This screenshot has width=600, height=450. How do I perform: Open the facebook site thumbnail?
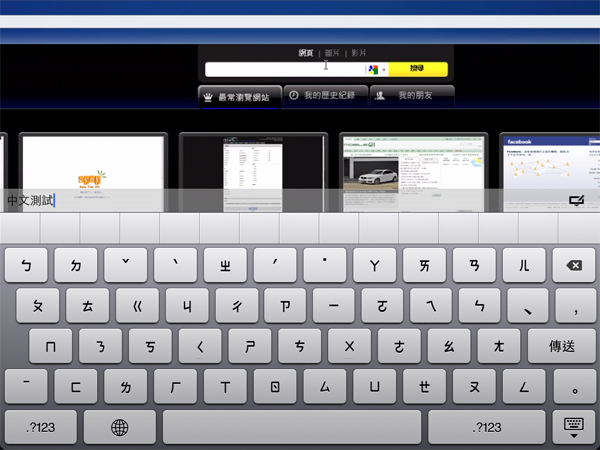click(549, 172)
